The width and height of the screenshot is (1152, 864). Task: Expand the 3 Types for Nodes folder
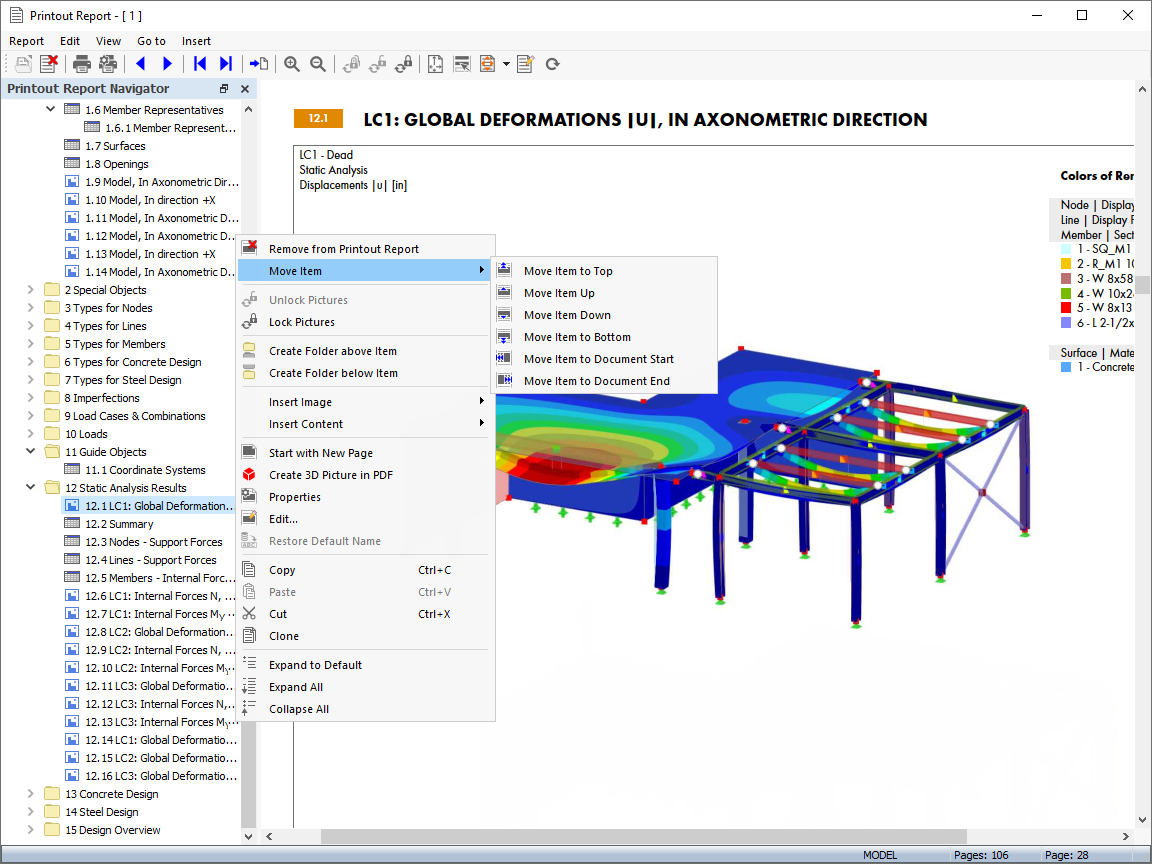pos(31,308)
